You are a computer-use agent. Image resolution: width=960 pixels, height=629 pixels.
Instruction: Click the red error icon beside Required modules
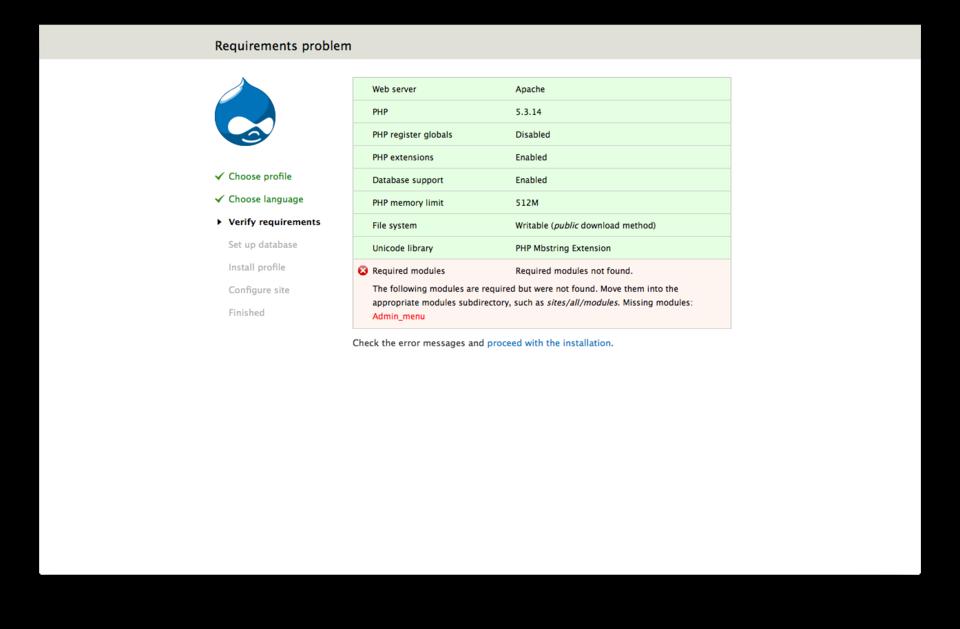[363, 271]
